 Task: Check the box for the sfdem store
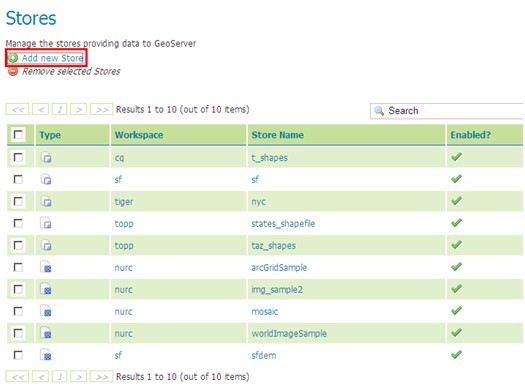coord(18,355)
